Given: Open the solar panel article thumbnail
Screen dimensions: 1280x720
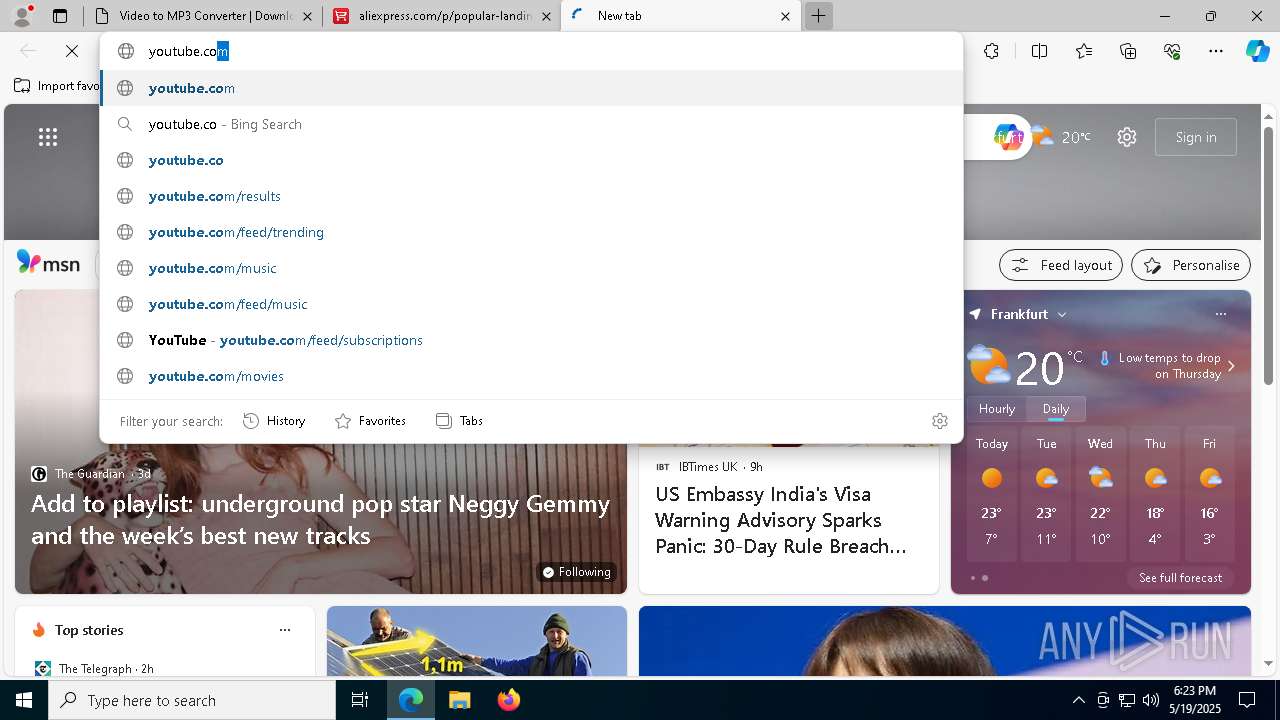Looking at the screenshot, I should click(477, 641).
